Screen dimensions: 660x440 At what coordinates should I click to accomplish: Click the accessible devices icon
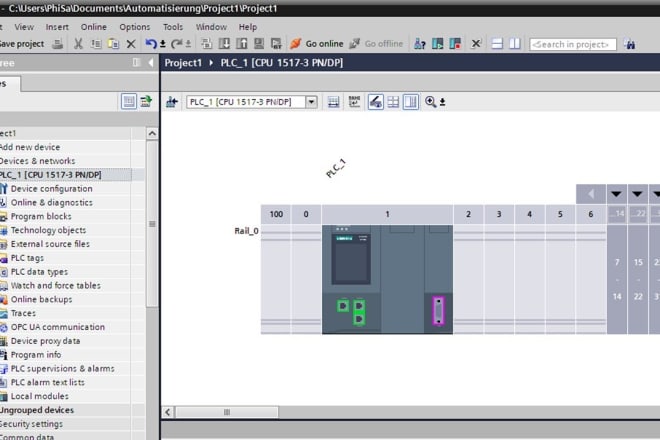[x=420, y=44]
